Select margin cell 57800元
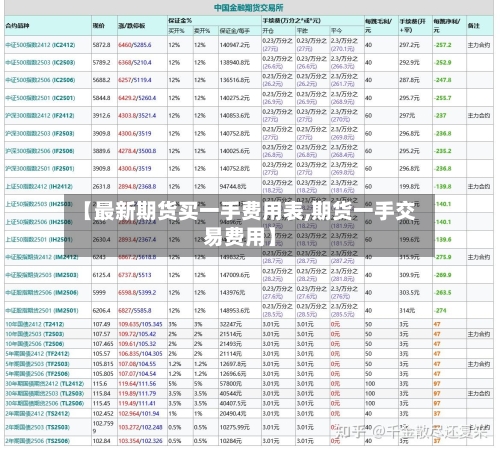Viewport: 500px width, 452px height. (231, 384)
